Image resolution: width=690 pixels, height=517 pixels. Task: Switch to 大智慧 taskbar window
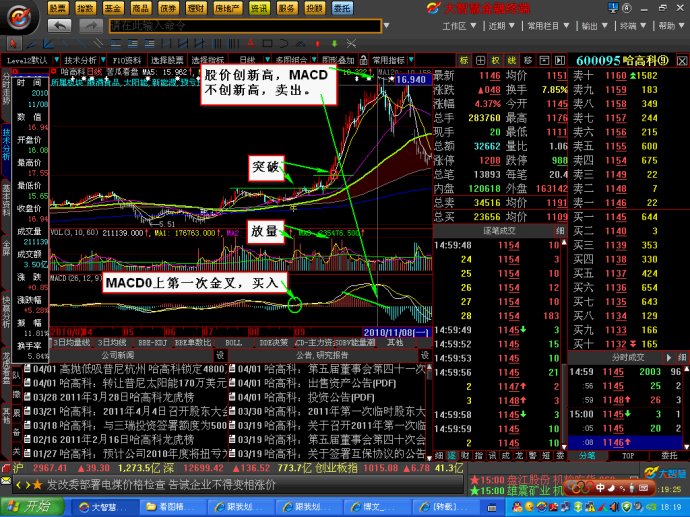103,507
